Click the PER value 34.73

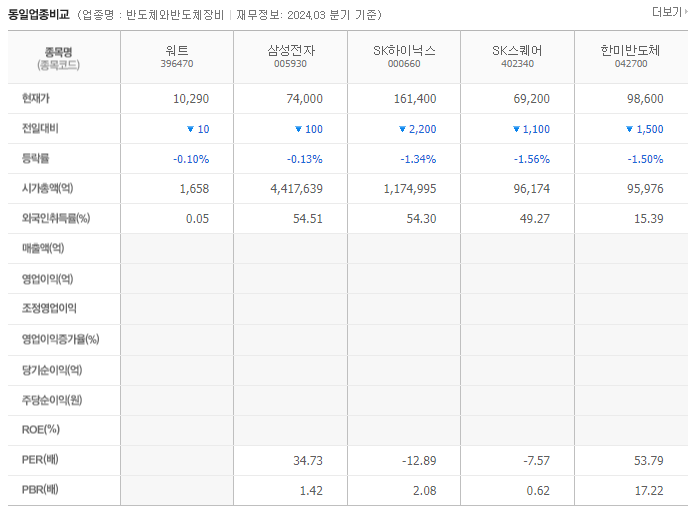point(308,461)
